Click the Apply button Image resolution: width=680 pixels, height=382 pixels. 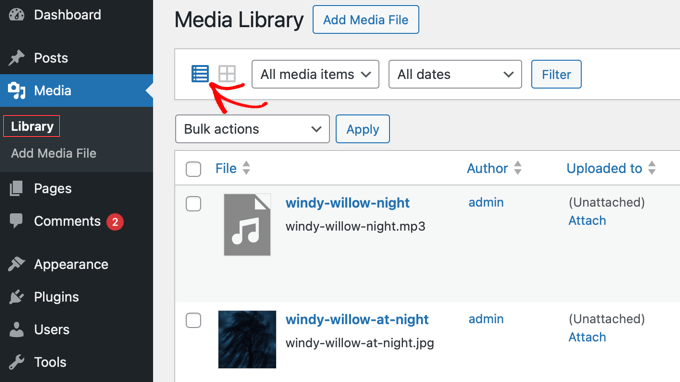(363, 129)
